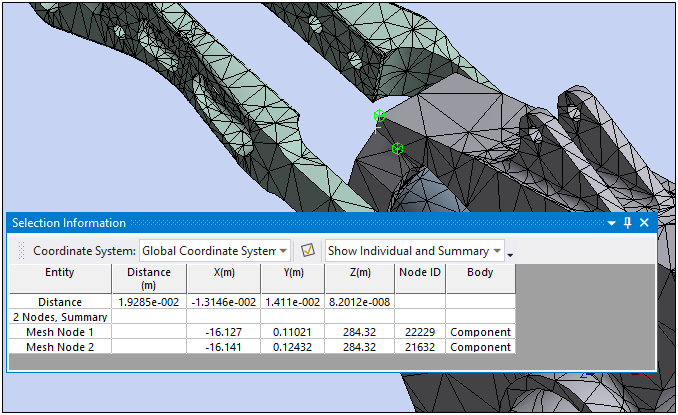
Task: Select the 2 Nodes, Summary row
Action: [60, 317]
